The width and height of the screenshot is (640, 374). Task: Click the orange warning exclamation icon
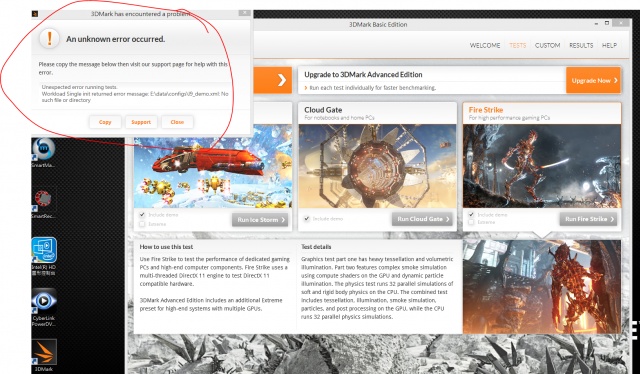point(49,39)
